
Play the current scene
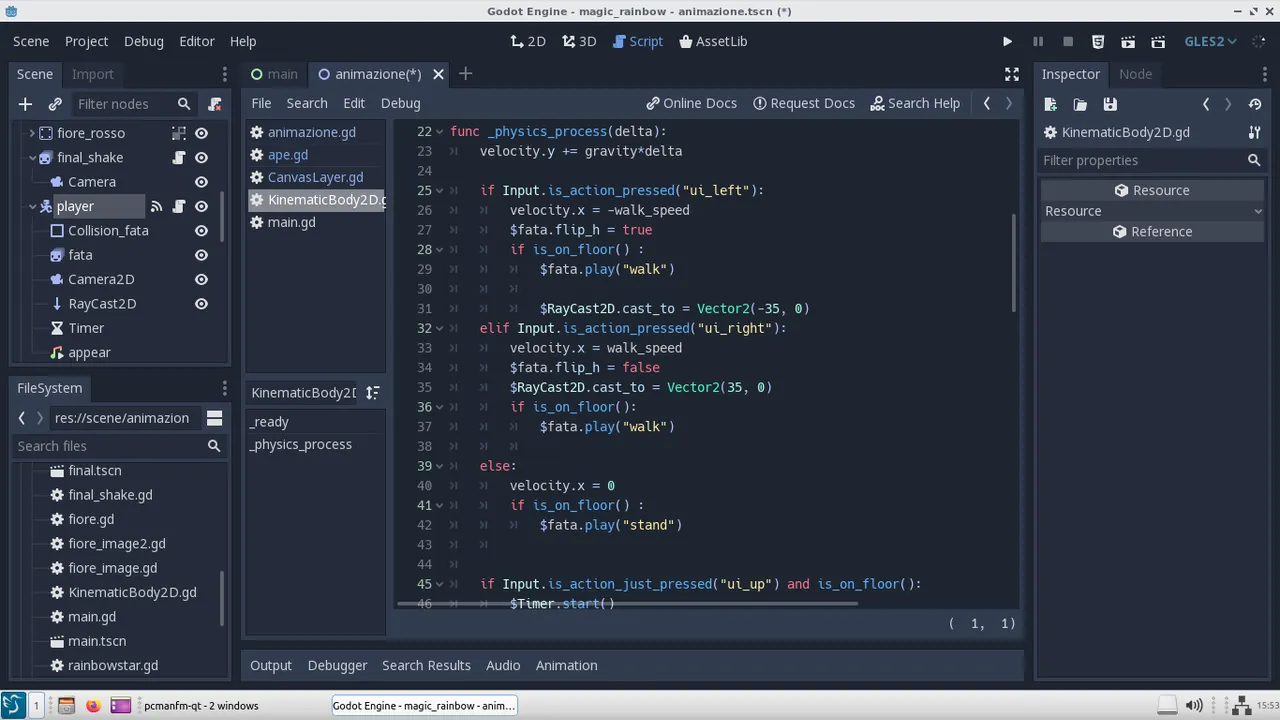[x=1128, y=41]
